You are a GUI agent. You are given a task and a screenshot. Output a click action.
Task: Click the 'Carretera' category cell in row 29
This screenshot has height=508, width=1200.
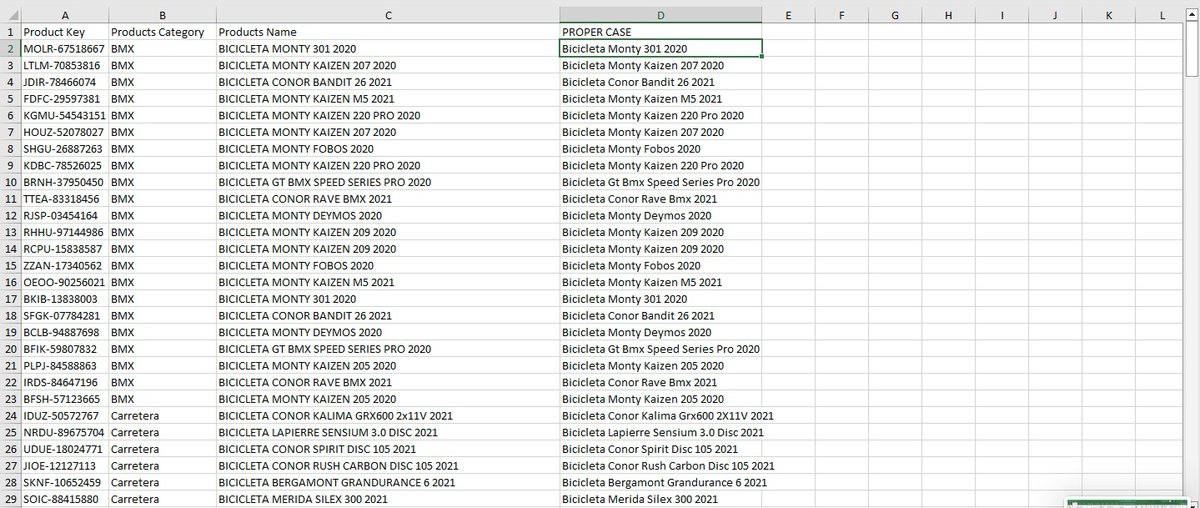[x=162, y=499]
